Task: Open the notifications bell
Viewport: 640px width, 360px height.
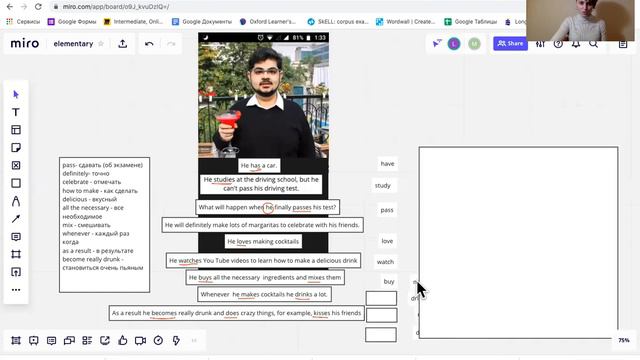Action: click(576, 44)
